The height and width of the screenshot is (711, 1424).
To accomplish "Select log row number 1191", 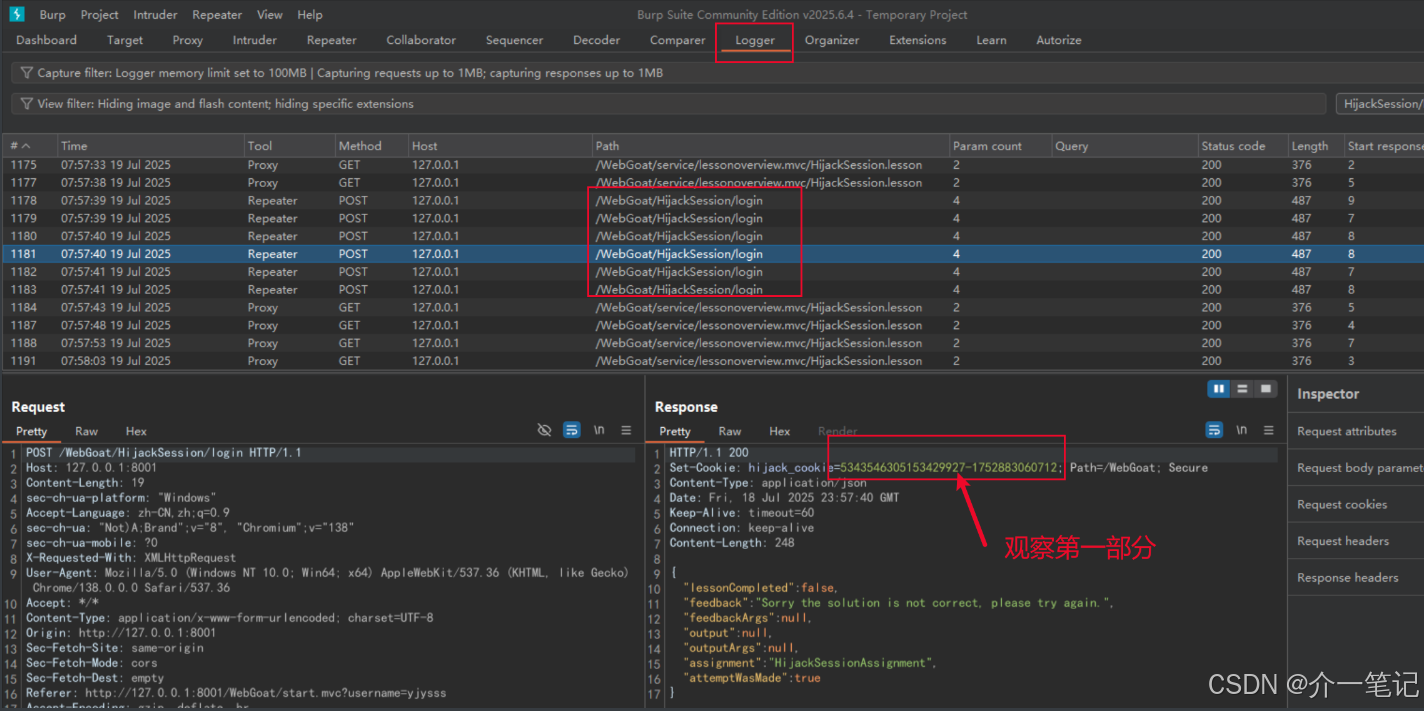I will point(712,361).
